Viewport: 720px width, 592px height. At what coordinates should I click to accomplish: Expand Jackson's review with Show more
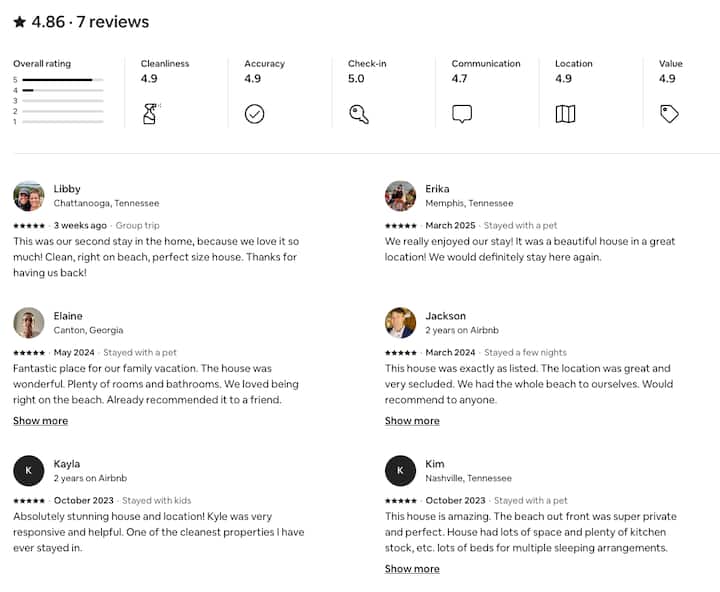click(412, 421)
